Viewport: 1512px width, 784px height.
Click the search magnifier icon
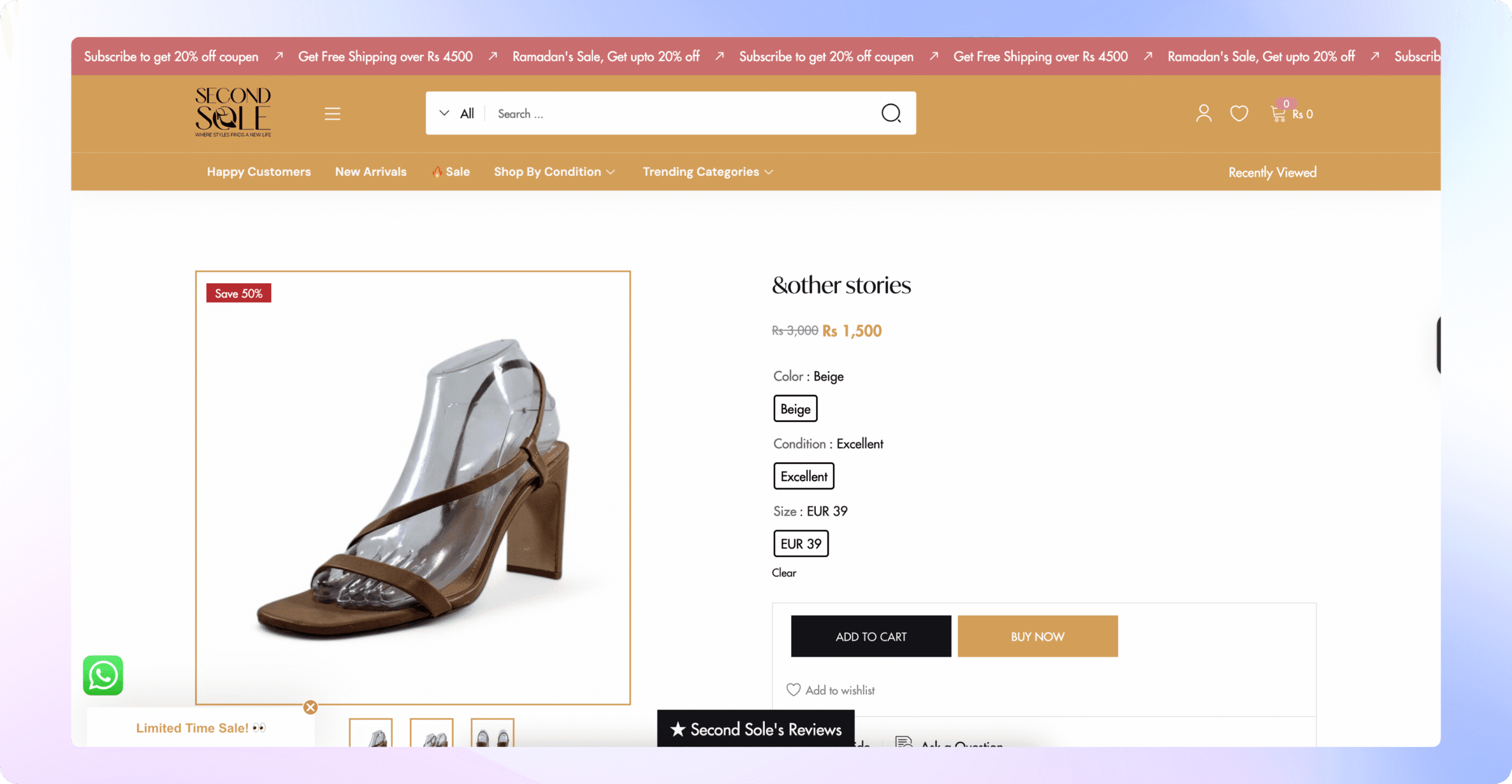[891, 113]
